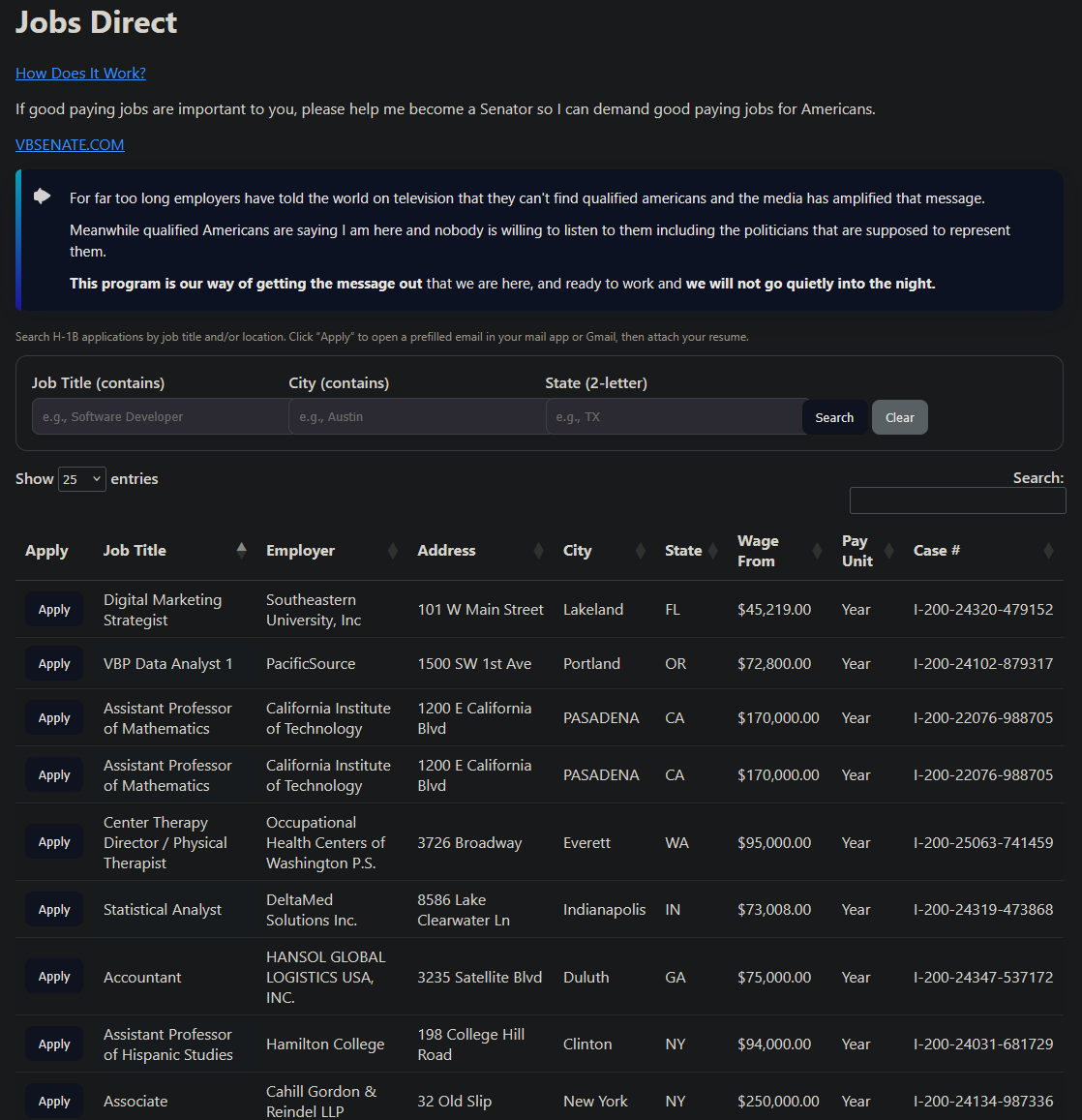Click the Jobs Direct page heading
The width and height of the screenshot is (1082, 1120).
(x=96, y=22)
